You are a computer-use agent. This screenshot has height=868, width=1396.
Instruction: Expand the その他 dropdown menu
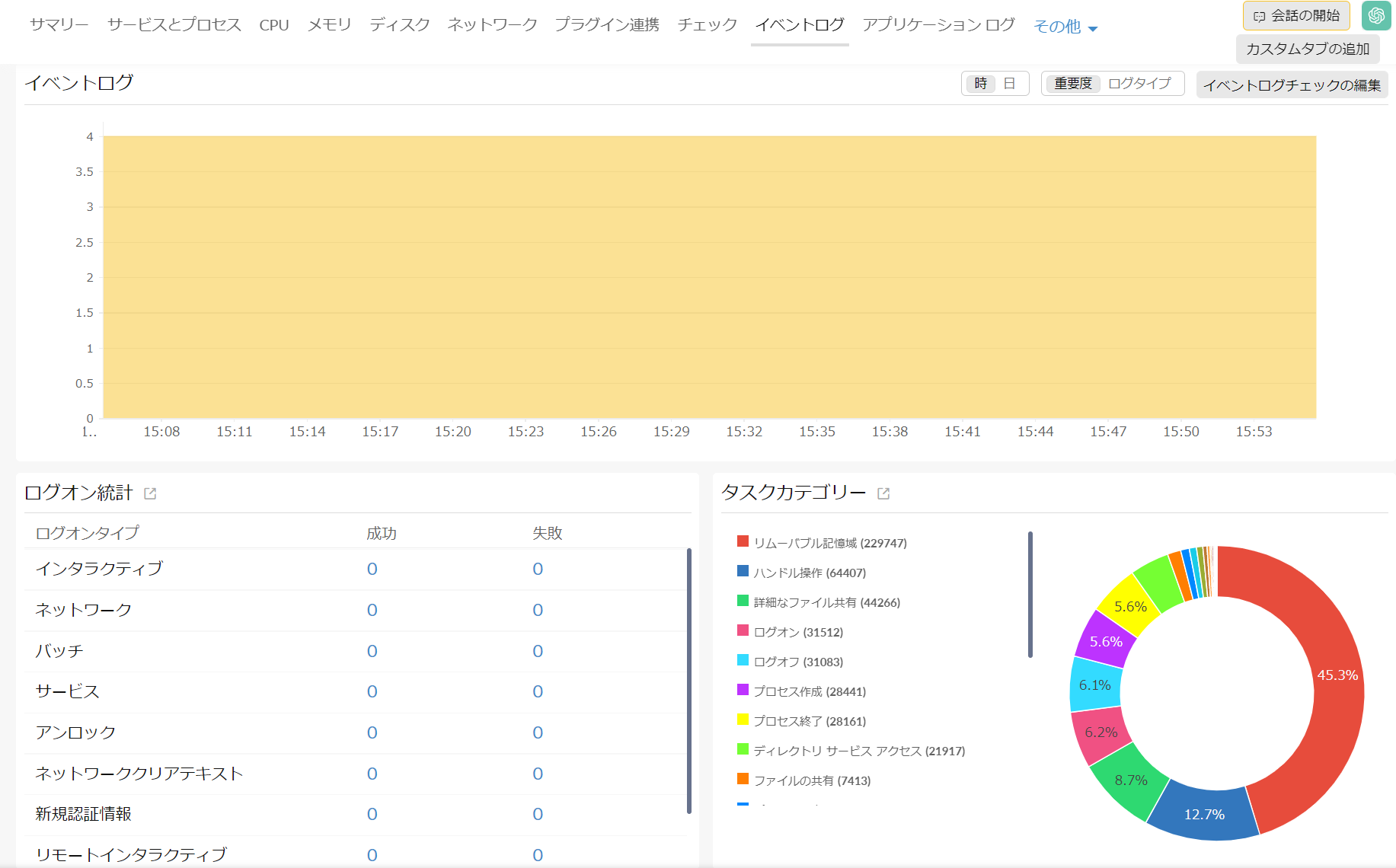(1065, 27)
